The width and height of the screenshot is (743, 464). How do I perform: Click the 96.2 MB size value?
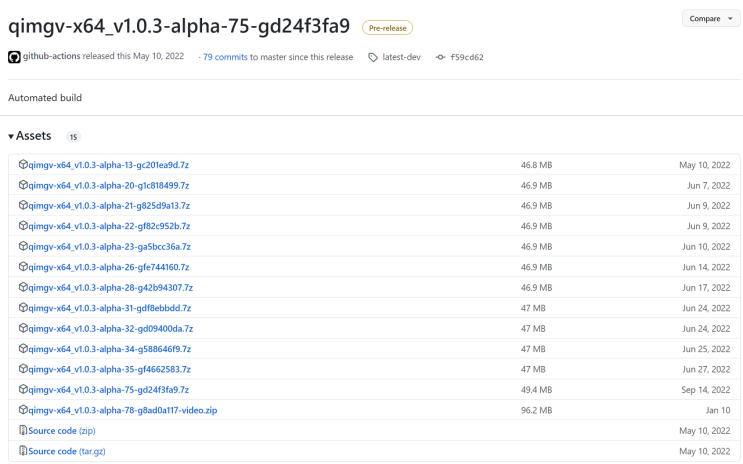coord(536,410)
